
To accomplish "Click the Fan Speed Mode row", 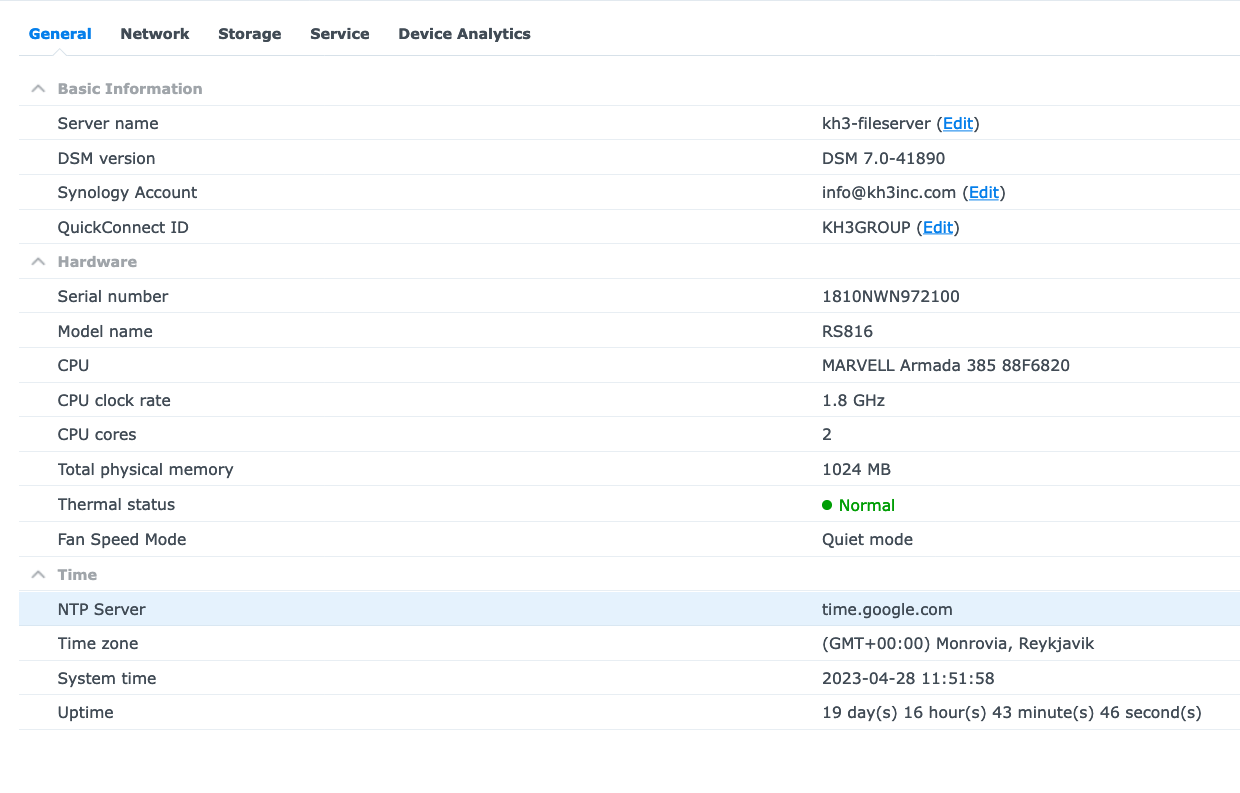I will pyautogui.click(x=629, y=539).
